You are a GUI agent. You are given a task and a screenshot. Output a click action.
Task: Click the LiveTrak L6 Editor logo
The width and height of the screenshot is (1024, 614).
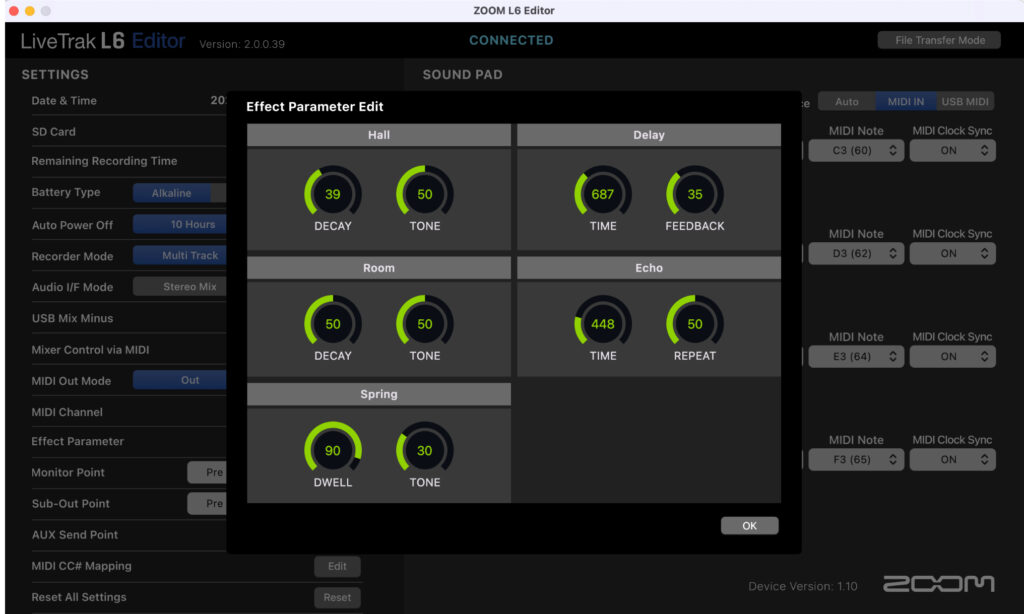103,40
